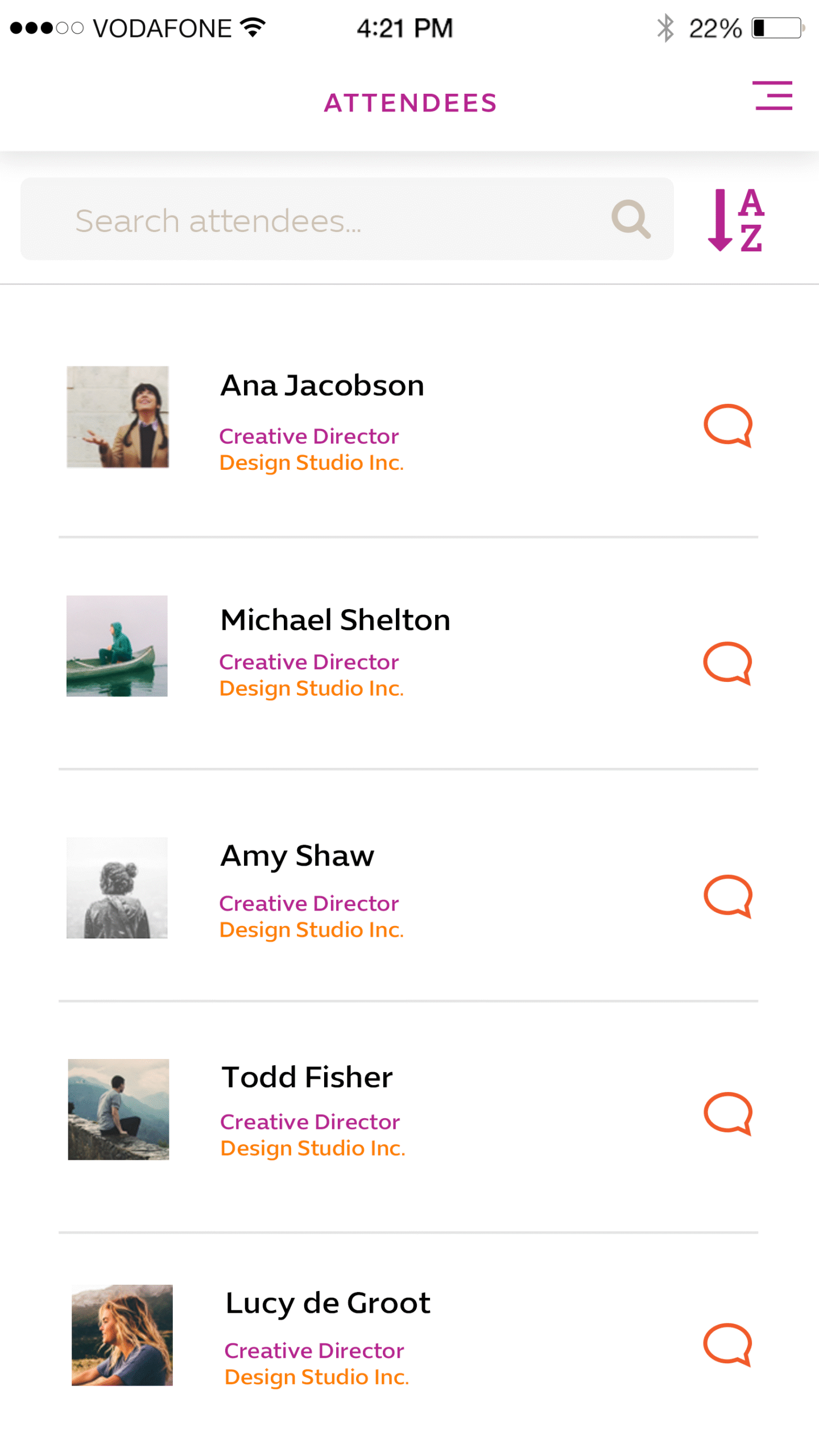The height and width of the screenshot is (1456, 819).
Task: Start chat with Todd Fisher
Action: tap(727, 1113)
